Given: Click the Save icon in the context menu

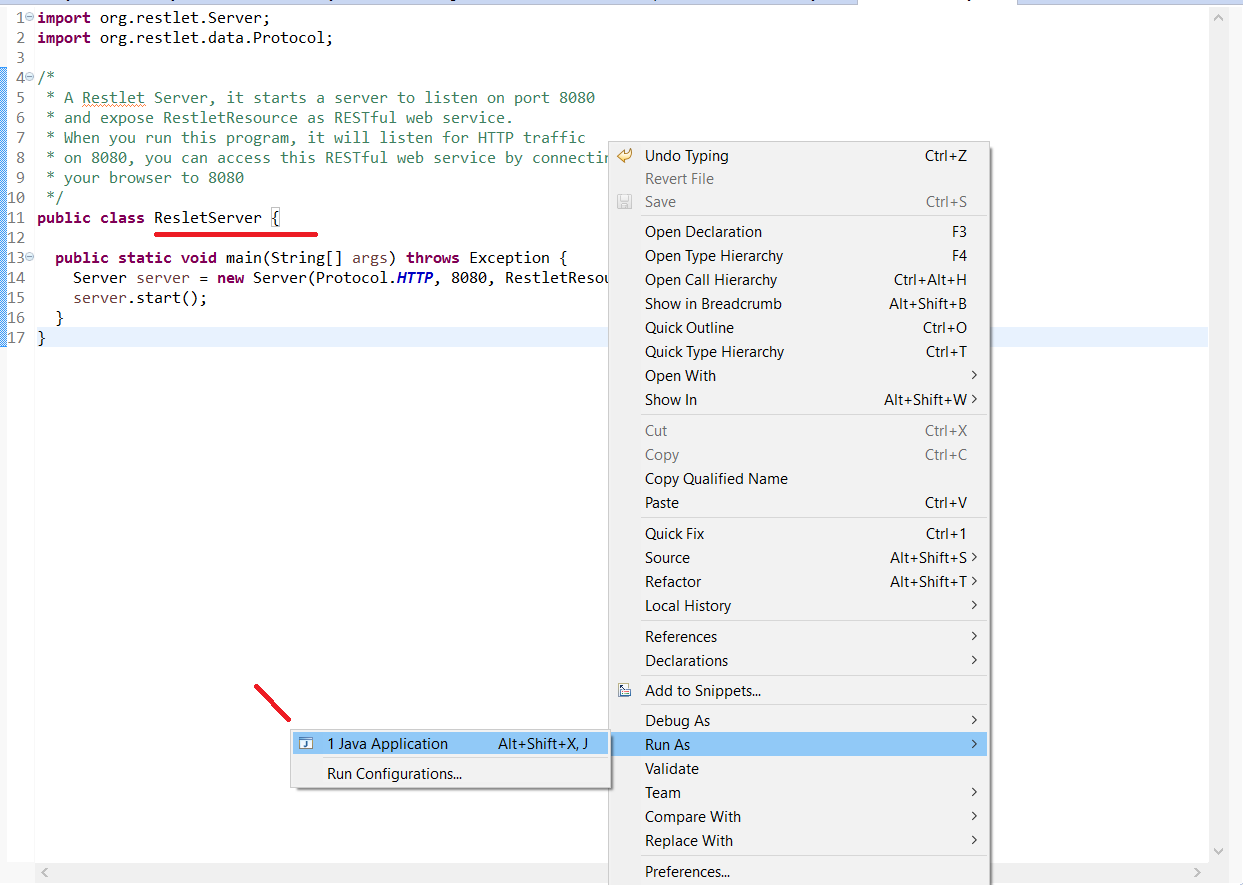Looking at the screenshot, I should [x=625, y=201].
